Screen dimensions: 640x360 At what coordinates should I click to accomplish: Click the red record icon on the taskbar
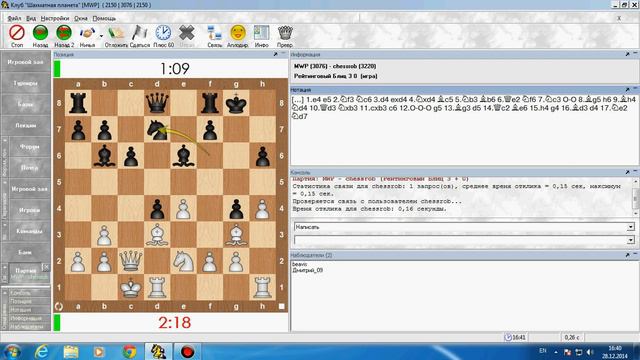[187, 351]
